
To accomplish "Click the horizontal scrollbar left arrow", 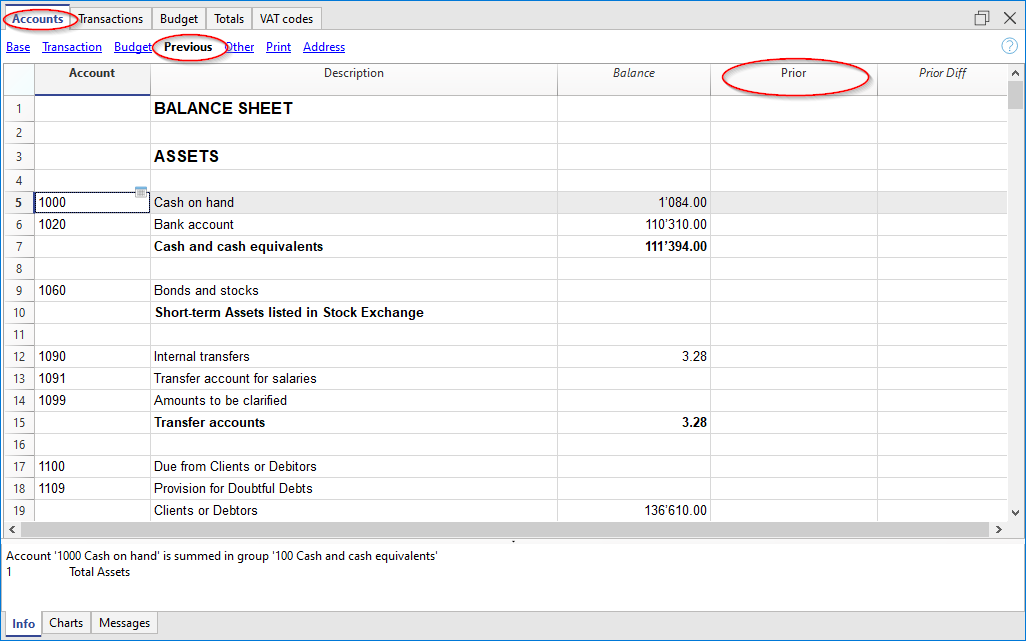I will tap(12, 529).
